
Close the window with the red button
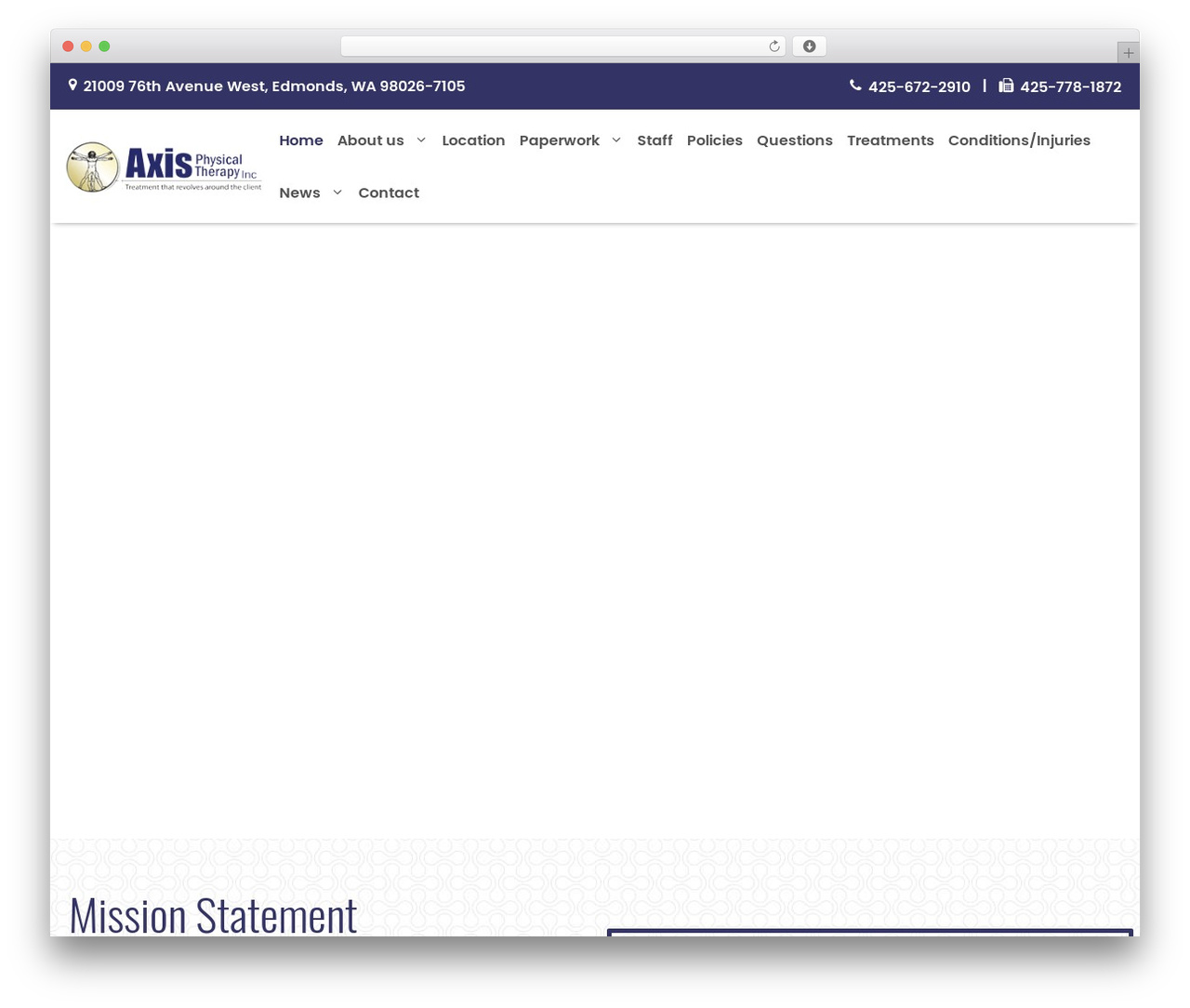coord(68,46)
